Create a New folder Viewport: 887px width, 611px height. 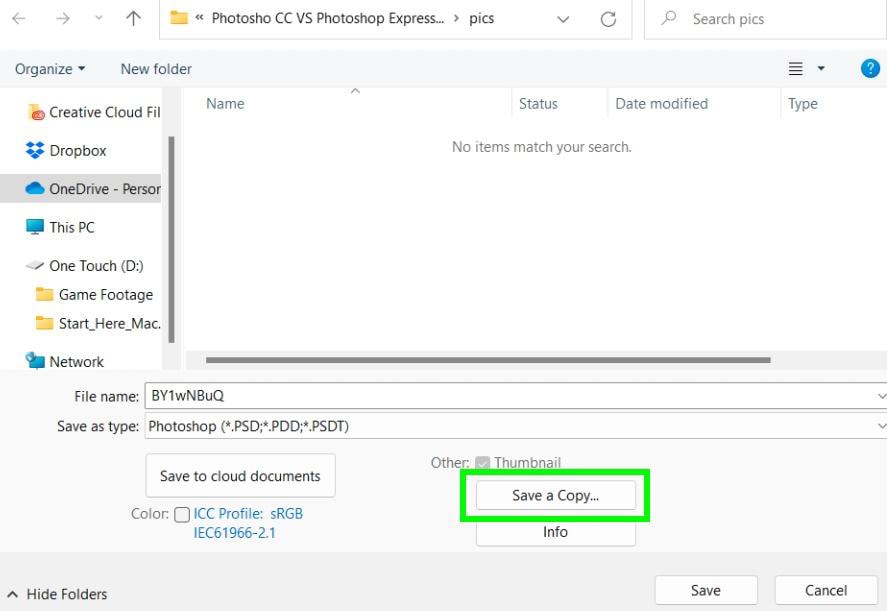156,69
